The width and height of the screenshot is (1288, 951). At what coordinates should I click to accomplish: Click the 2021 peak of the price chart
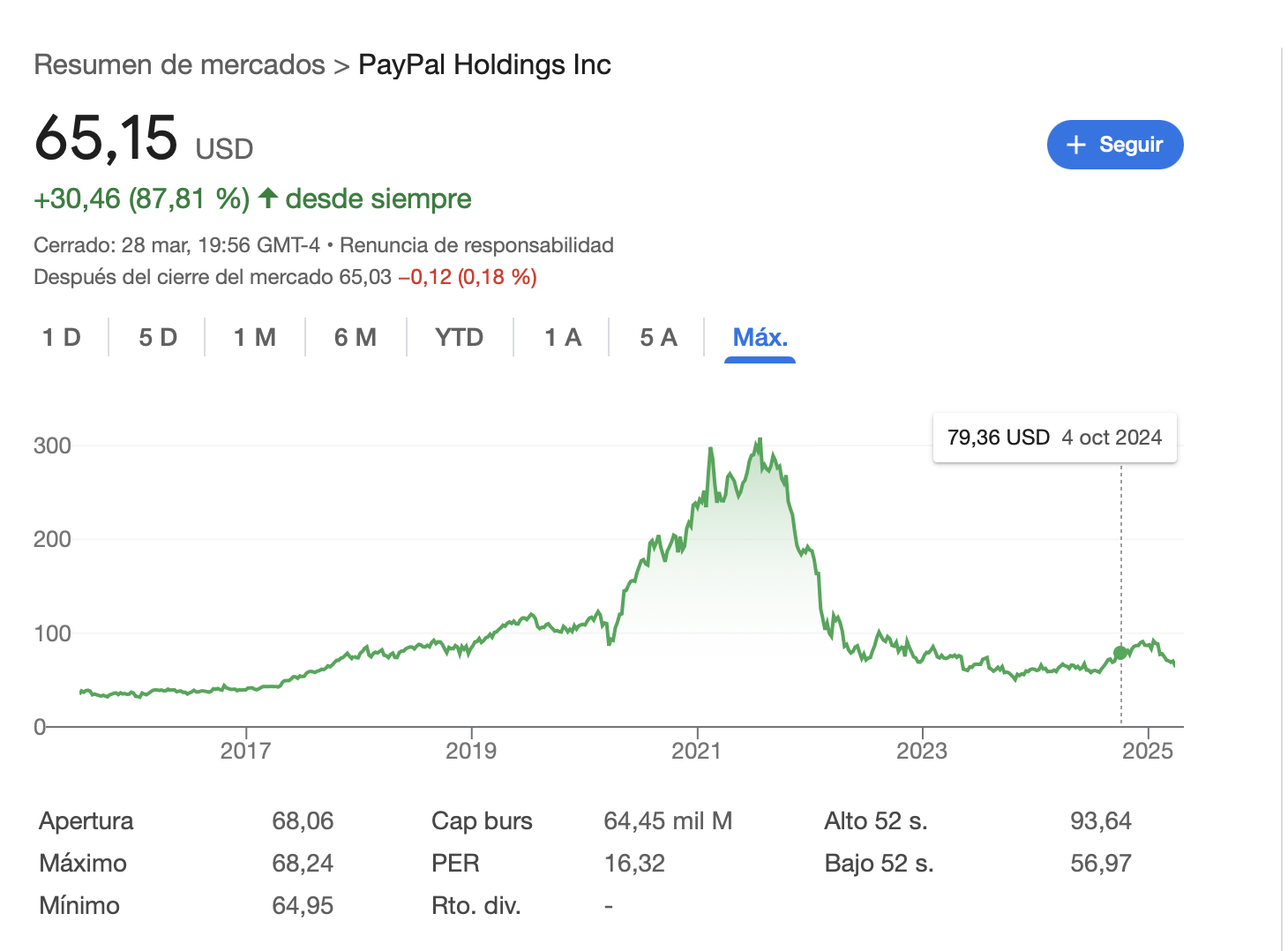point(760,439)
